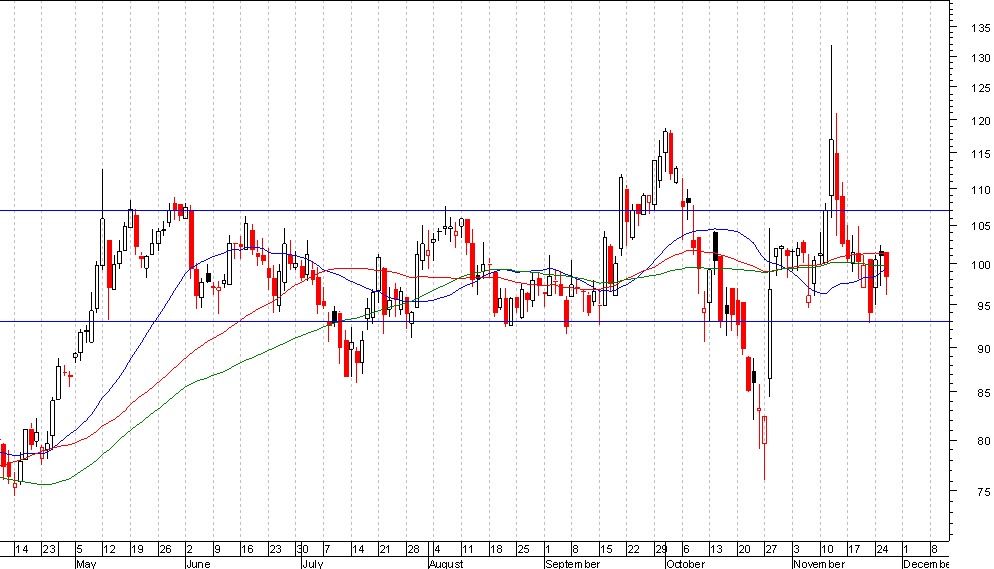Click the November month label
994x569 pixels.
[819, 563]
